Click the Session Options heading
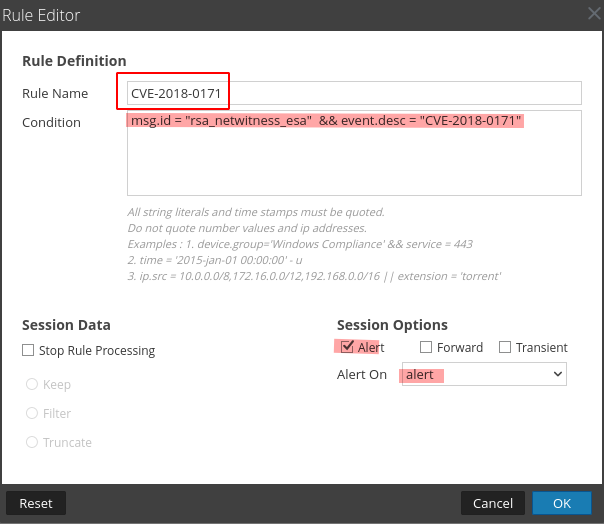 [392, 325]
